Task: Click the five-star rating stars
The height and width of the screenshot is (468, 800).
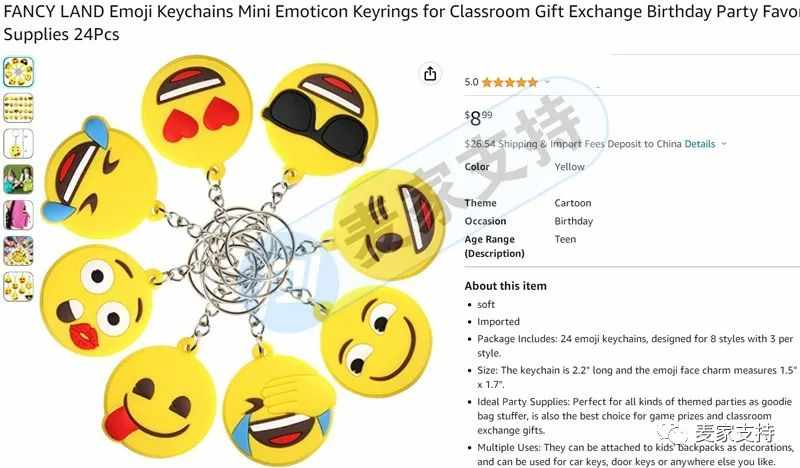Action: (x=510, y=82)
